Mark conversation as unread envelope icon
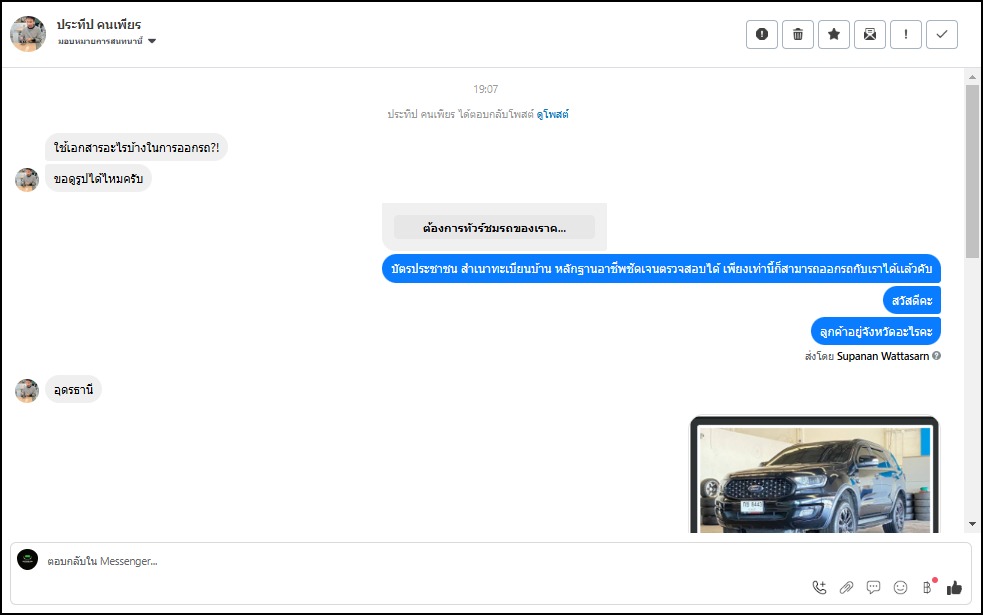Viewport: 983px width, 615px height. click(x=870, y=34)
